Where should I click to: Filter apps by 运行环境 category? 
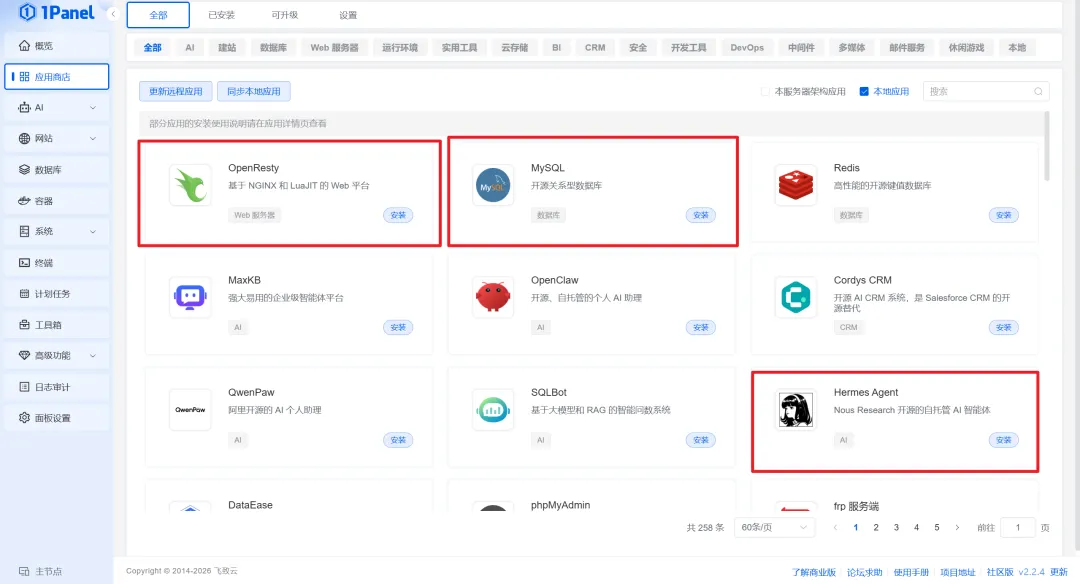click(399, 48)
